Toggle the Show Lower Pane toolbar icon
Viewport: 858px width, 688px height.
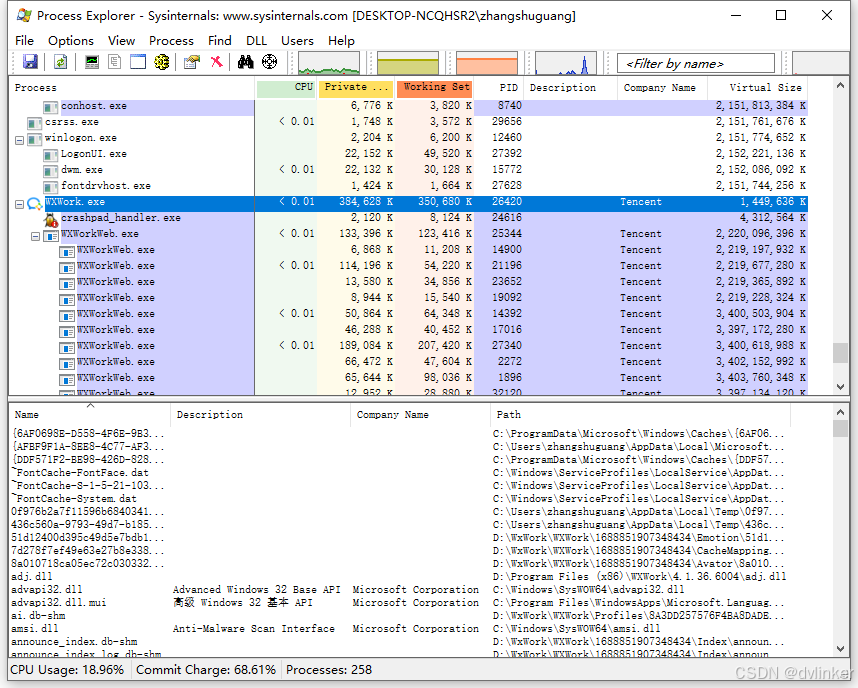coord(138,62)
